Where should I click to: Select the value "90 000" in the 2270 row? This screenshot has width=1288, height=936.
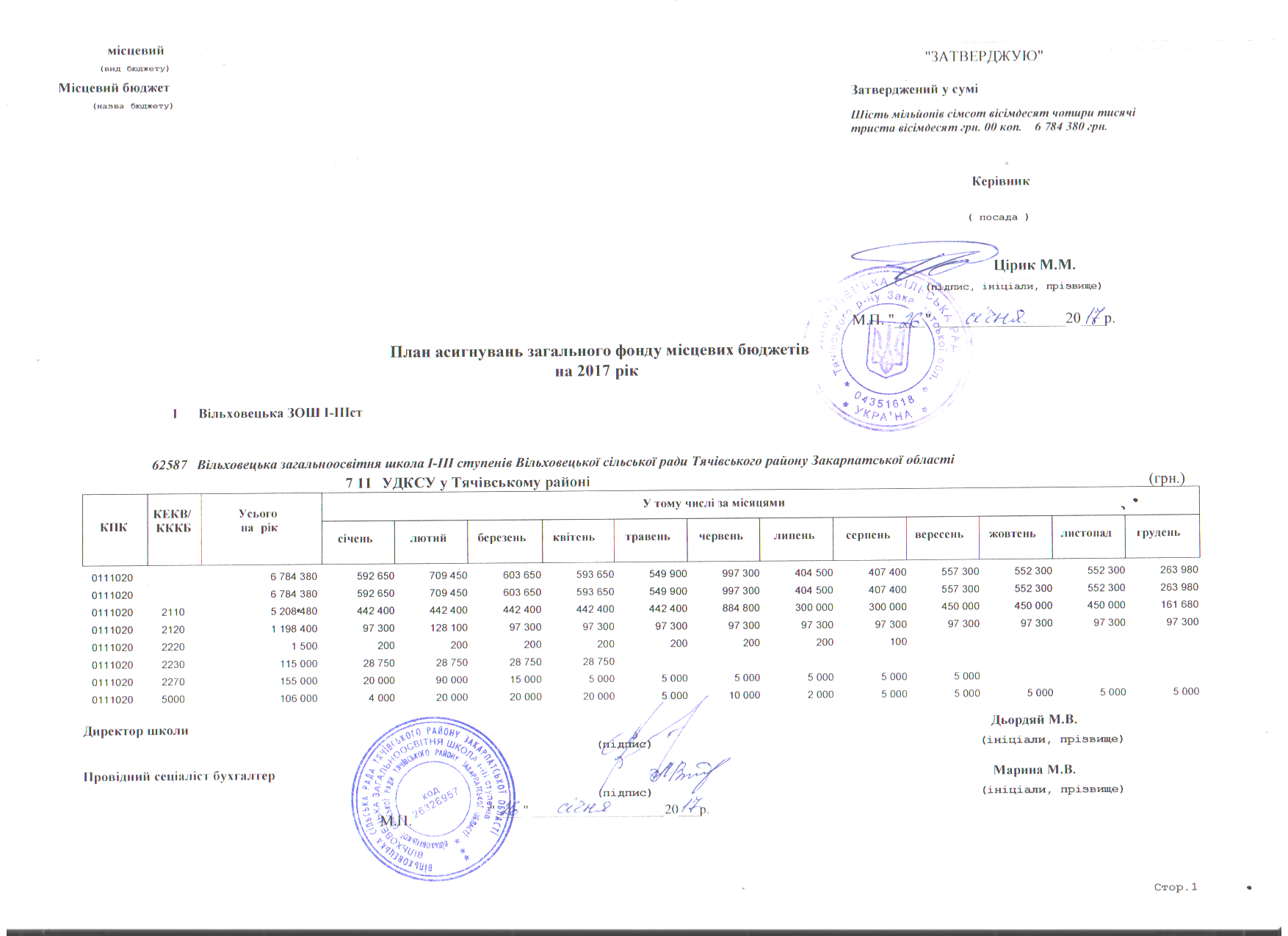pyautogui.click(x=452, y=680)
